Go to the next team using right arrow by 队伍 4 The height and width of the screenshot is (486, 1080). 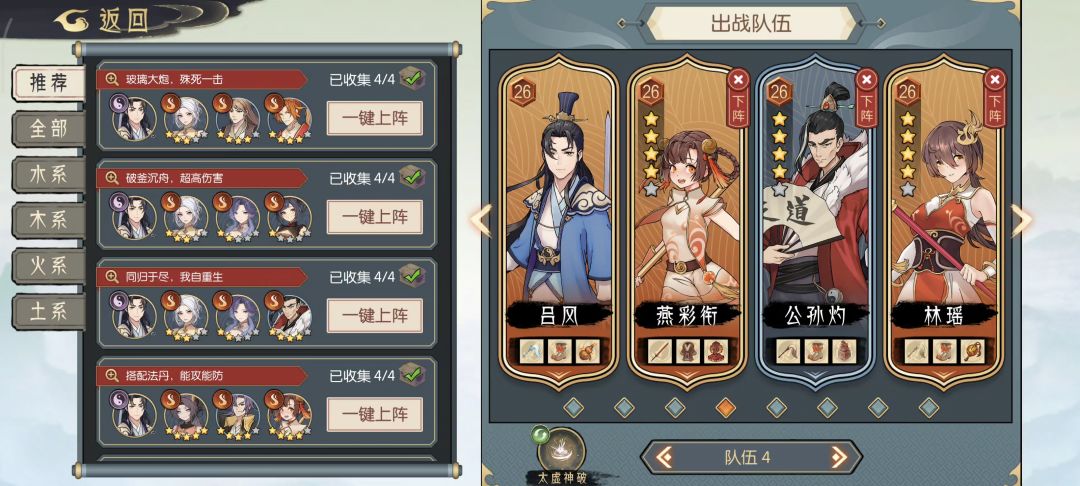(x=838, y=457)
